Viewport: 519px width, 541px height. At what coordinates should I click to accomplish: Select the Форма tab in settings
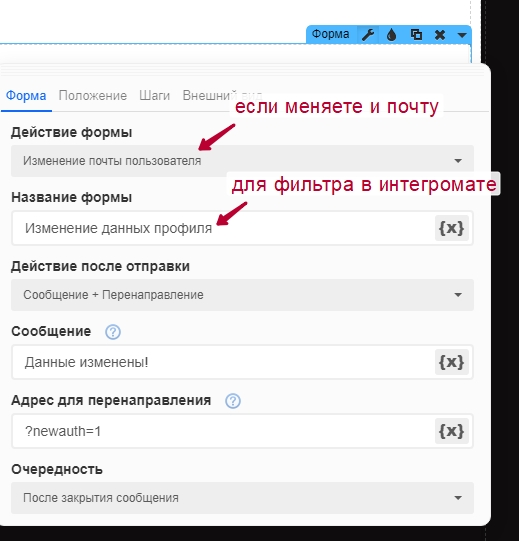click(26, 96)
